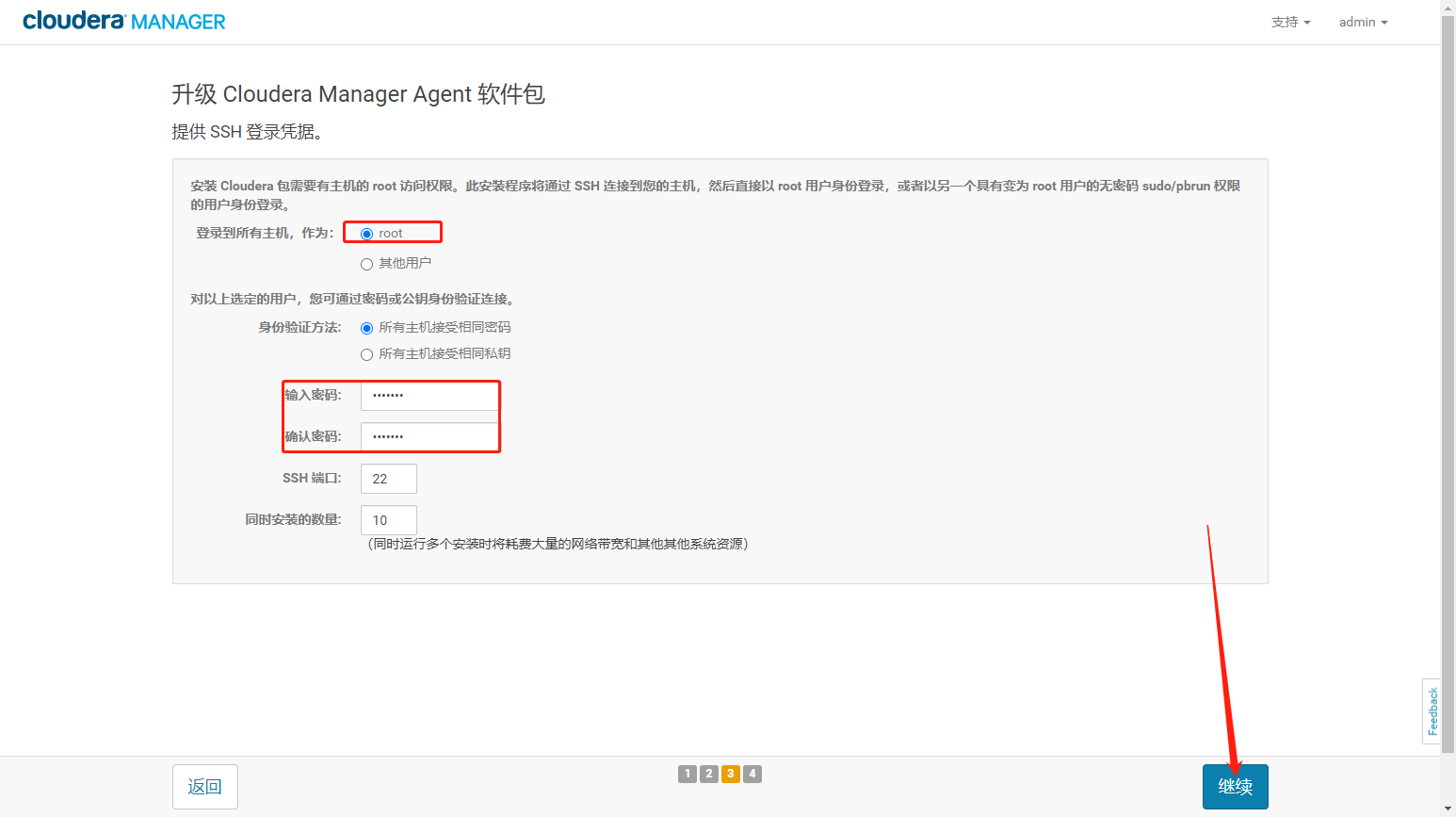Click the 身份验证方法 label
The image size is (1456, 817).
click(x=300, y=327)
